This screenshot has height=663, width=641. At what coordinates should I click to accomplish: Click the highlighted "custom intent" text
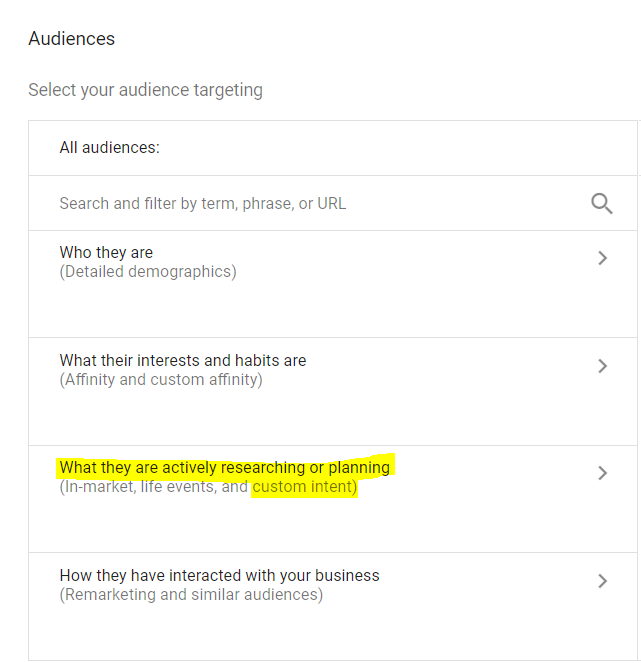click(x=305, y=487)
